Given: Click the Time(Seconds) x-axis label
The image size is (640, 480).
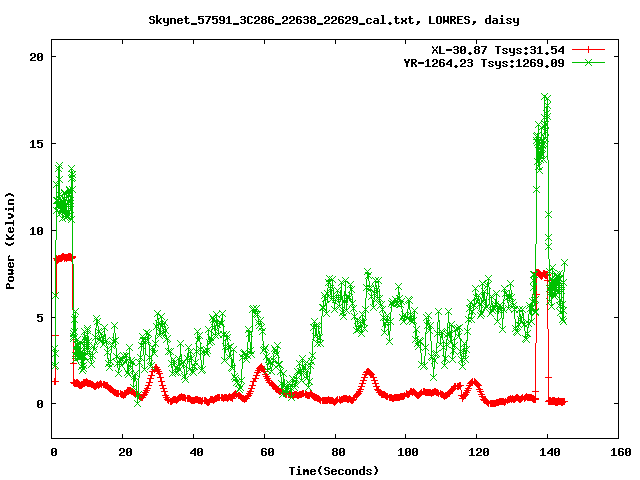Looking at the screenshot, I should click(334, 471).
